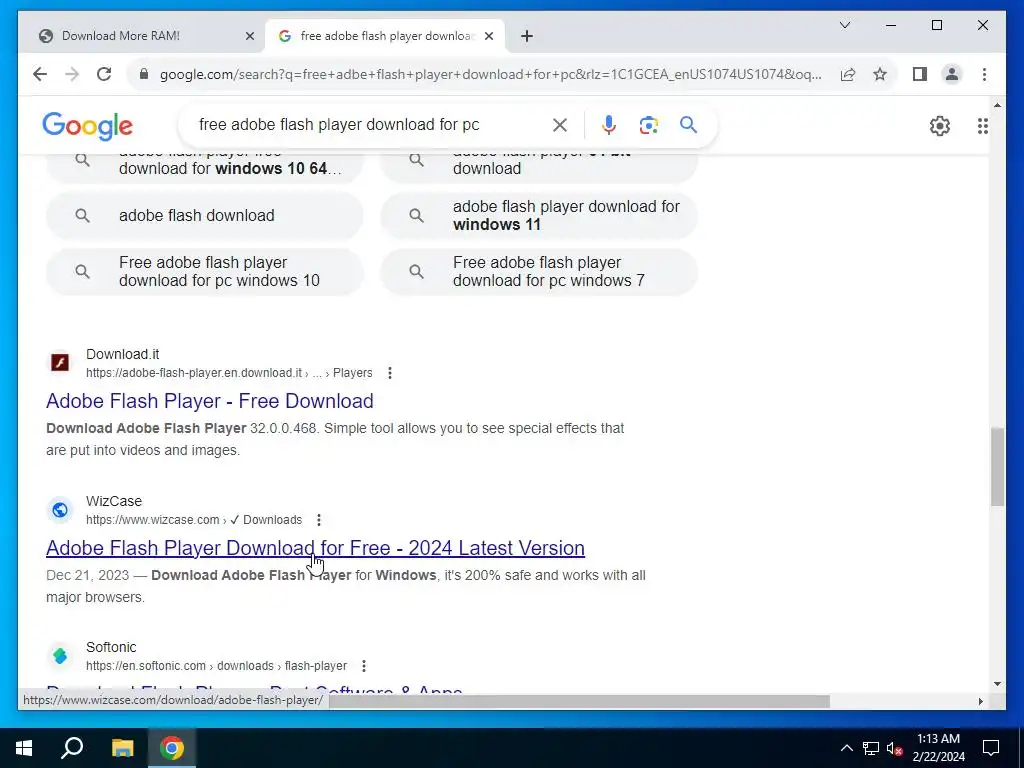This screenshot has height=768, width=1024.
Task: Open Chrome tab search dropdown arrow
Action: 844,25
